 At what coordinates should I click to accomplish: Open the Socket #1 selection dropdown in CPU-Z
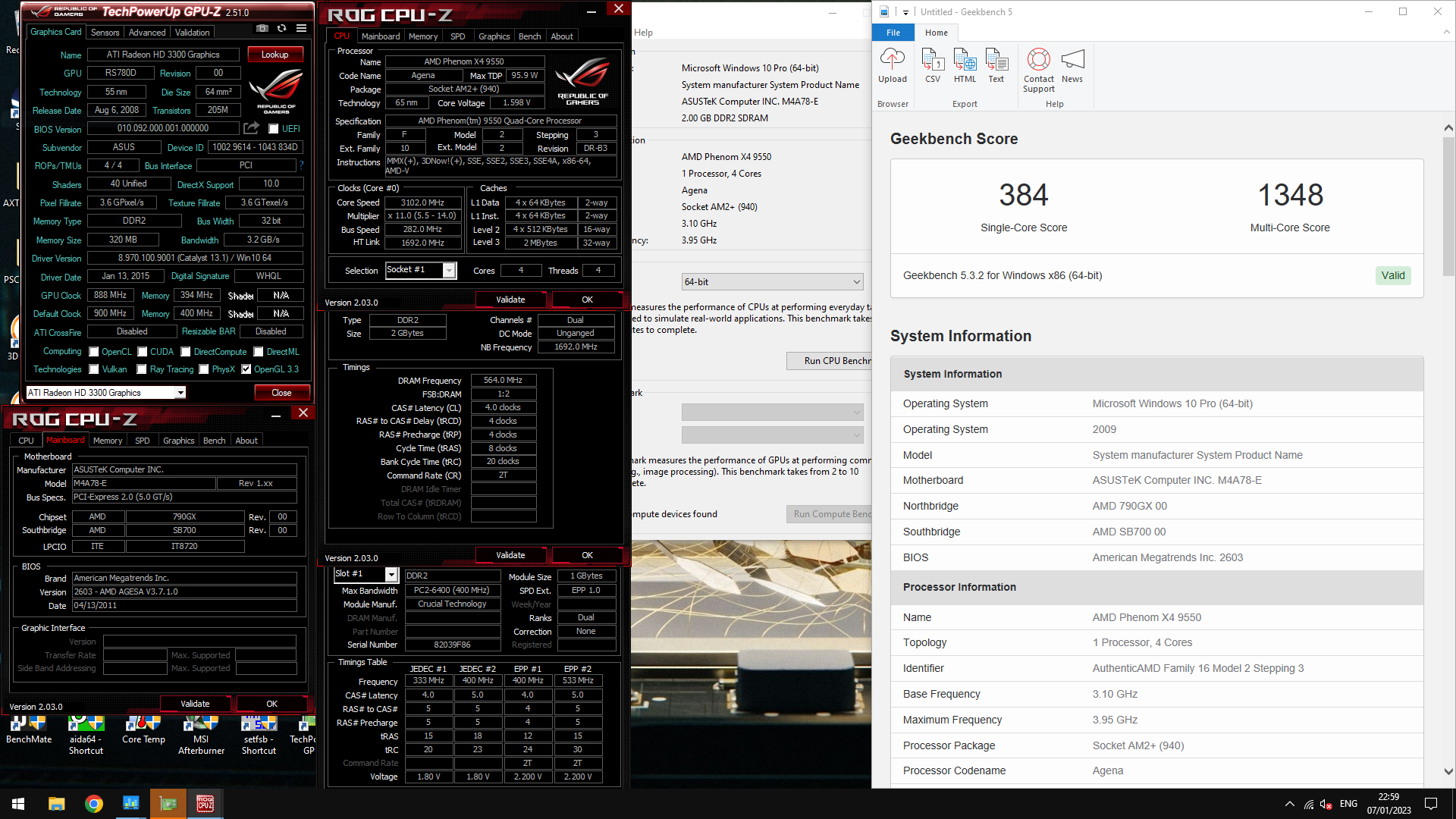(421, 270)
